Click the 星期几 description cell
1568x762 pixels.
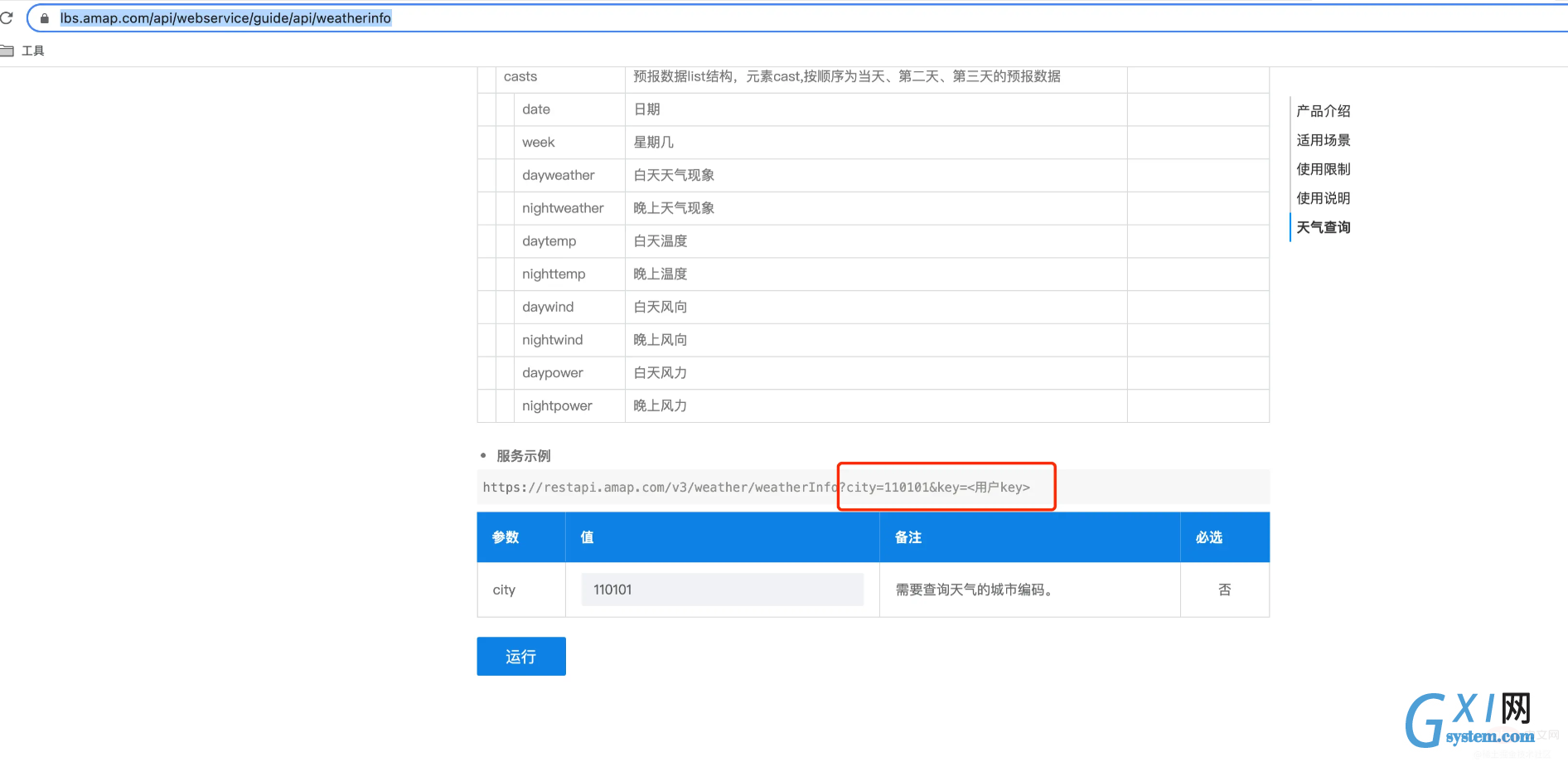876,143
